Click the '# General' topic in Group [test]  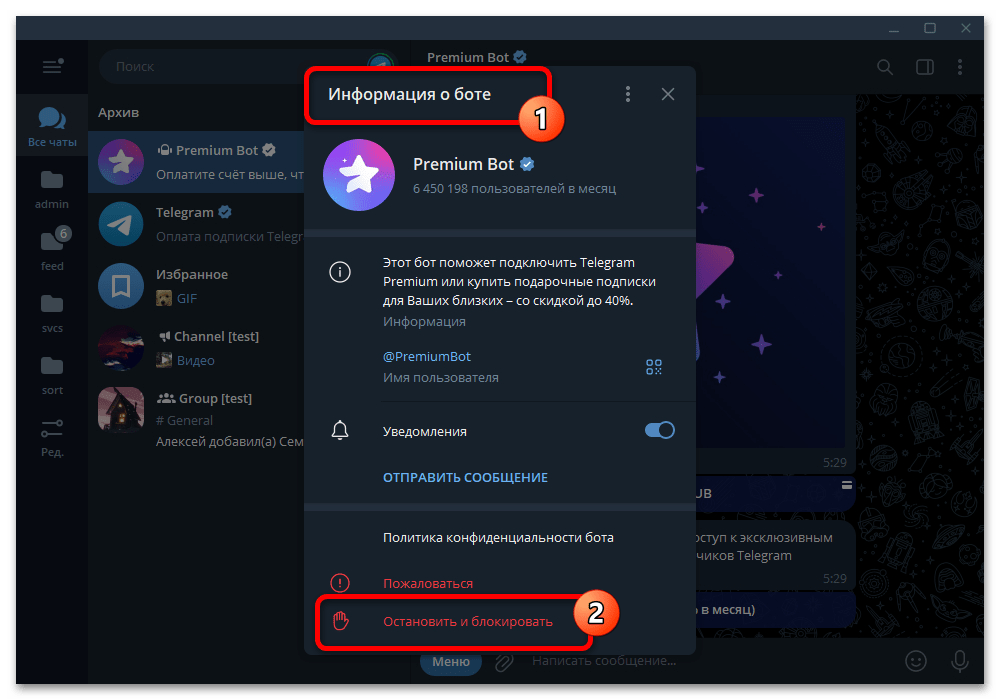[x=184, y=420]
